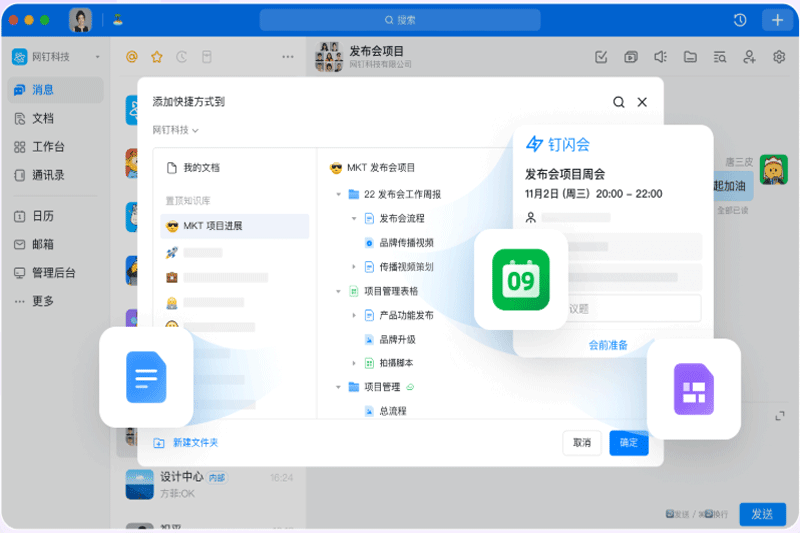Click the add member icon in chat header
The width and height of the screenshot is (800, 533).
tap(749, 57)
